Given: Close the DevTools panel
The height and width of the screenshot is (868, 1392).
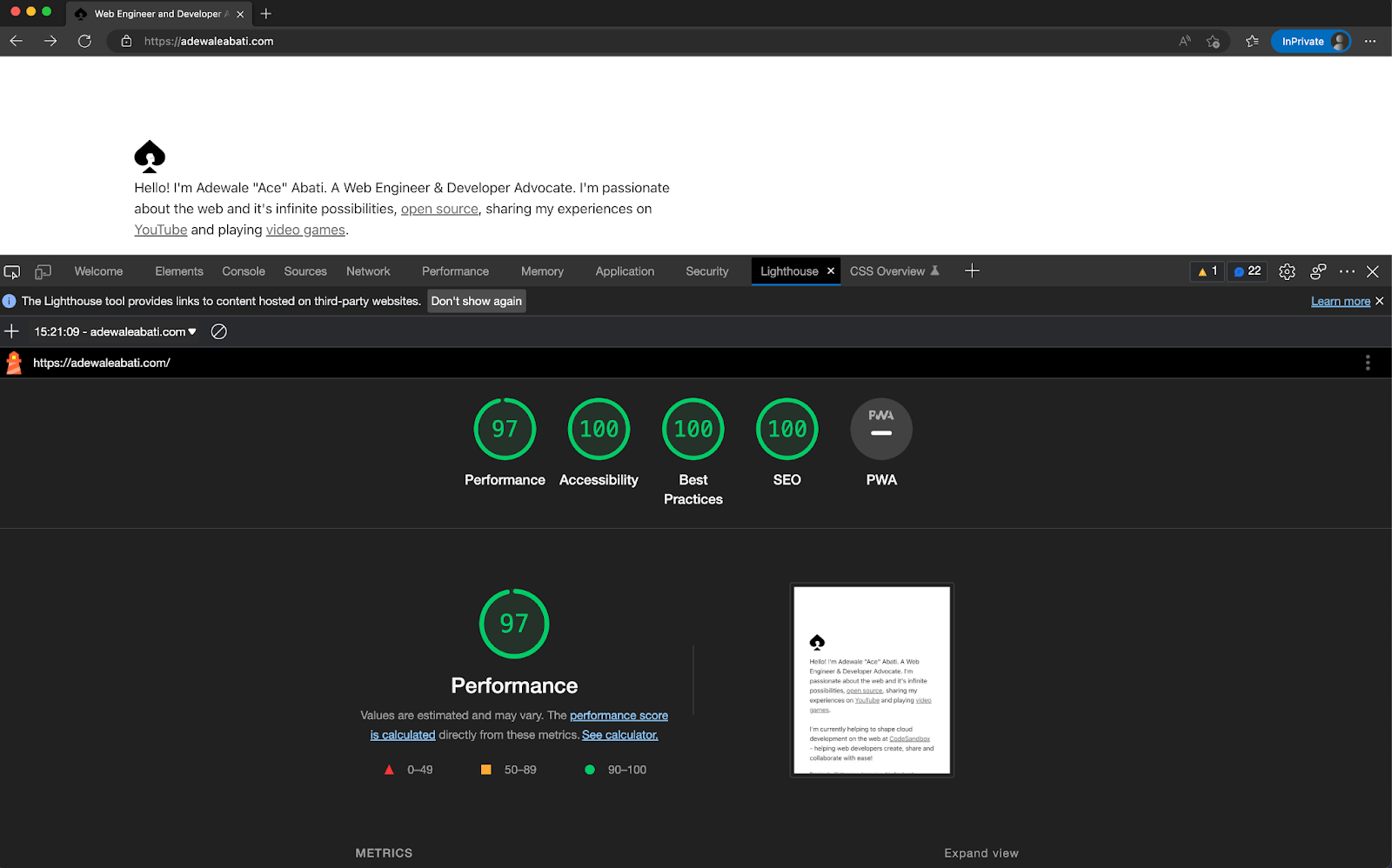Looking at the screenshot, I should (x=1373, y=271).
